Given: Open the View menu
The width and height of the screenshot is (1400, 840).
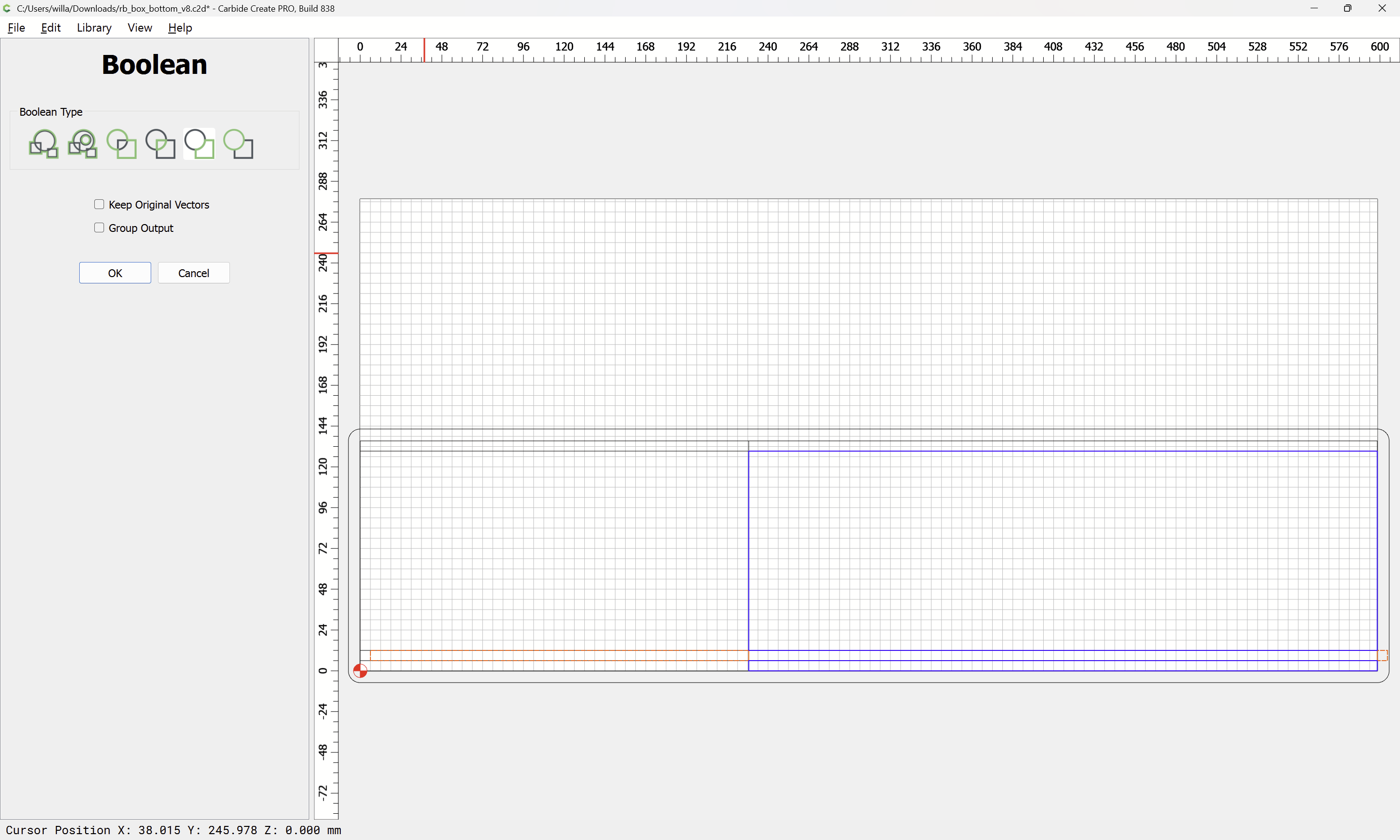Looking at the screenshot, I should coord(139,28).
